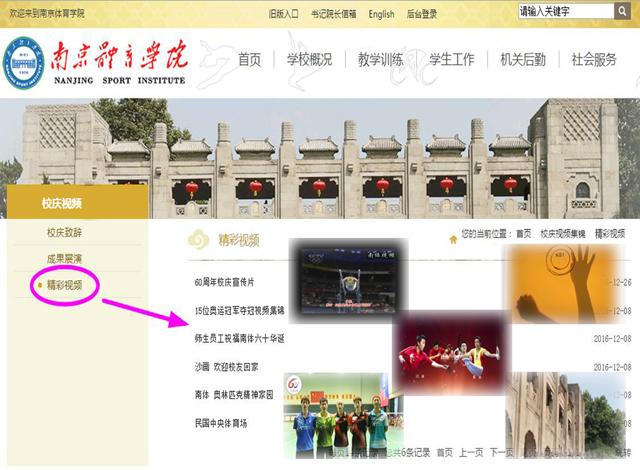Click the 后台登录 link

pyautogui.click(x=422, y=14)
